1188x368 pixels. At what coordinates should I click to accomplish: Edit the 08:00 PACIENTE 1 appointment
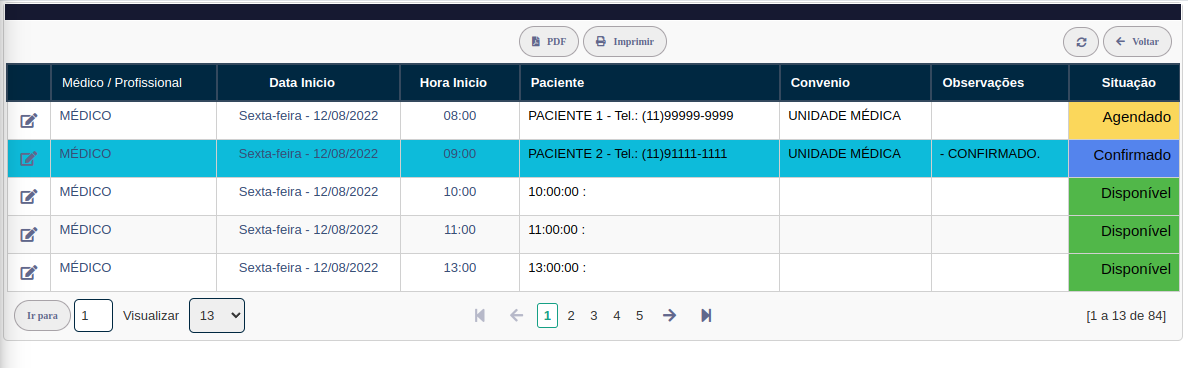click(x=29, y=120)
